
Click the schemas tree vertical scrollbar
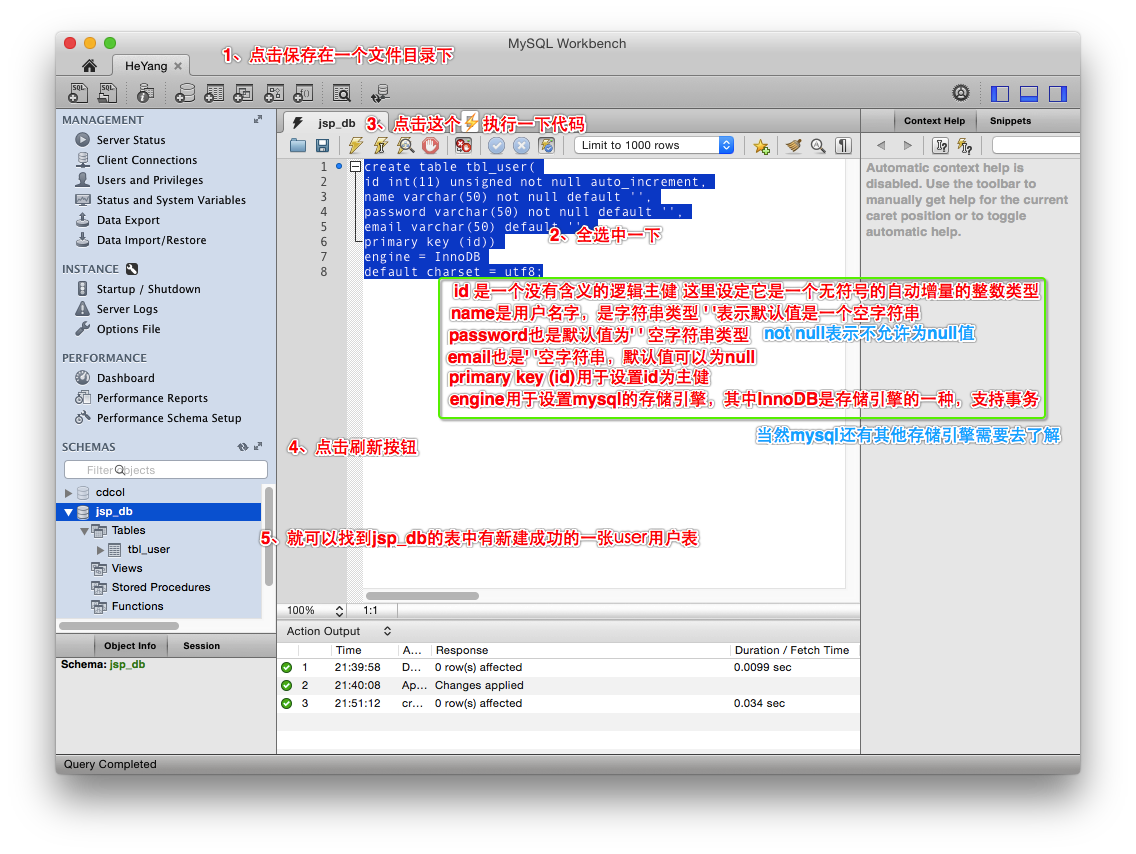click(269, 536)
